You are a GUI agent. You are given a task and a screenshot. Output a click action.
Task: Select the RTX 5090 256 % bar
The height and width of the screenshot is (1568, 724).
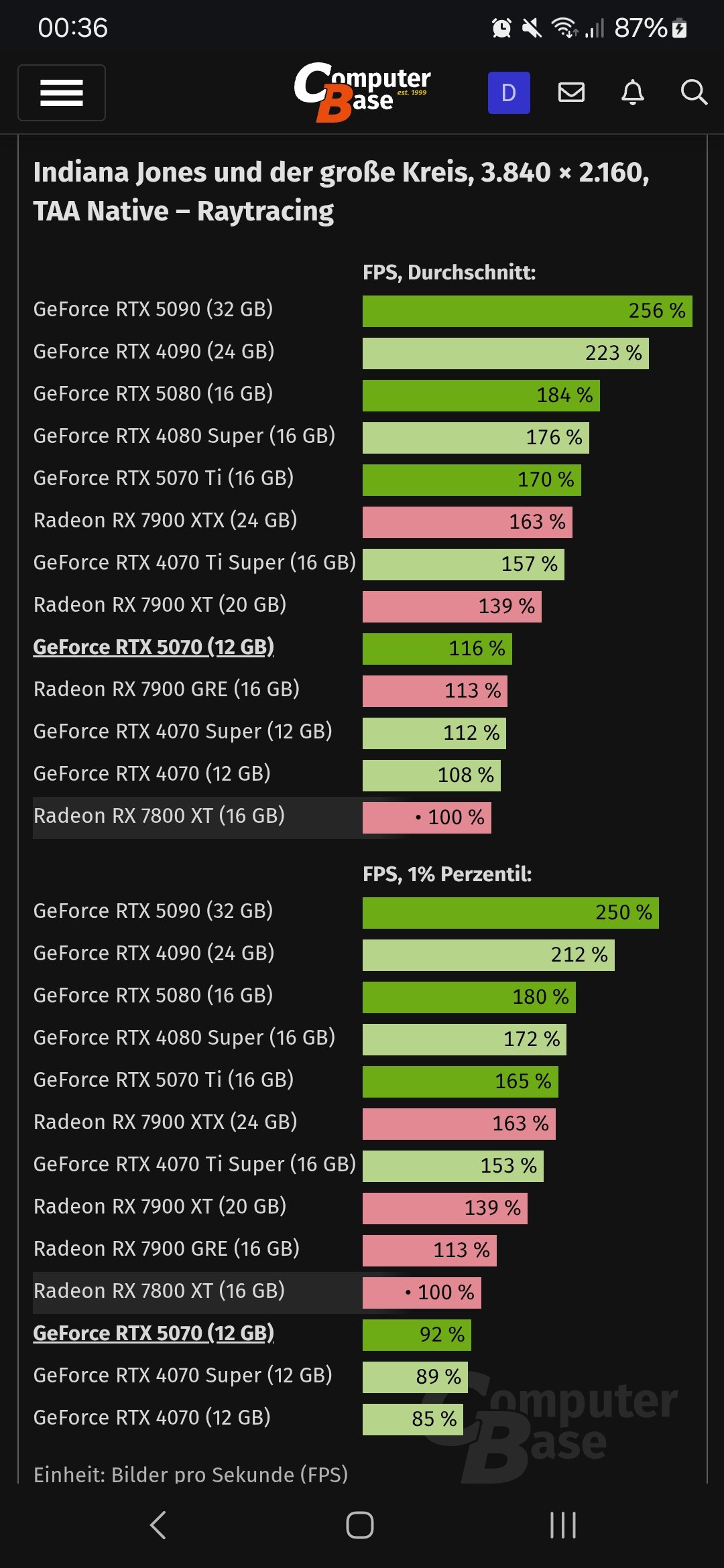point(528,311)
